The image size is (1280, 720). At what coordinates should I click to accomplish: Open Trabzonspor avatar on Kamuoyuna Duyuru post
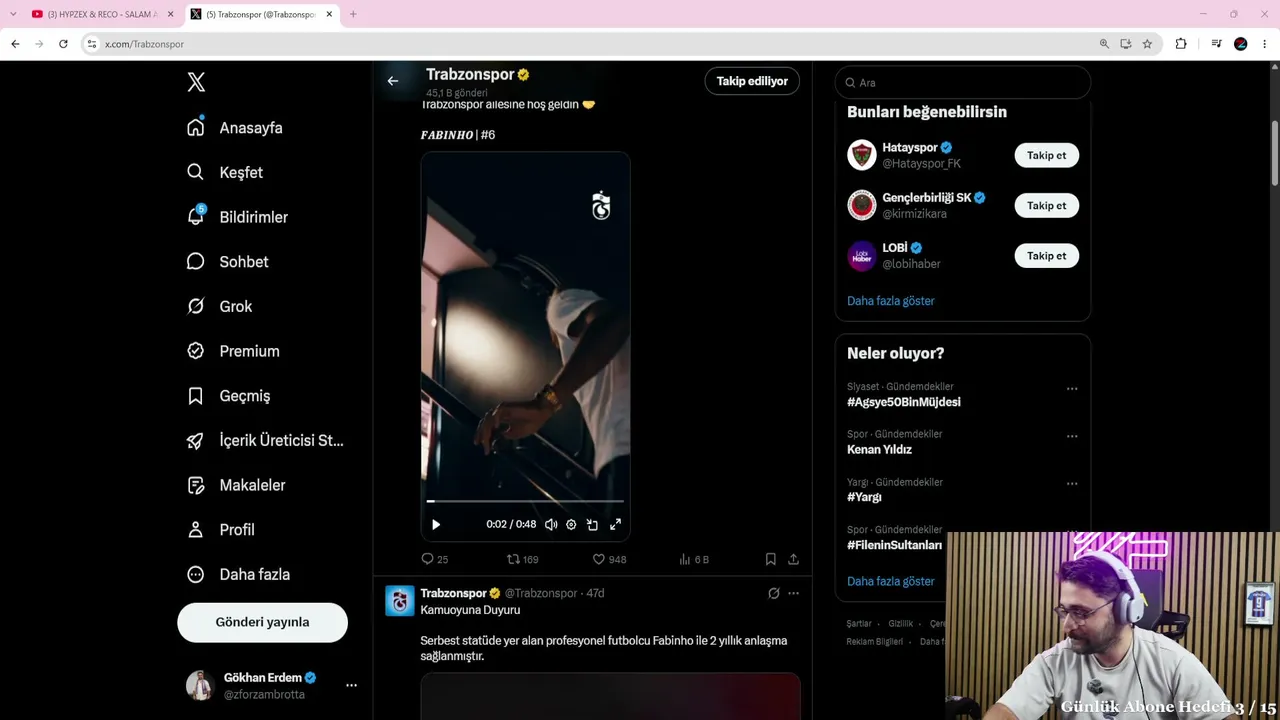pyautogui.click(x=400, y=600)
